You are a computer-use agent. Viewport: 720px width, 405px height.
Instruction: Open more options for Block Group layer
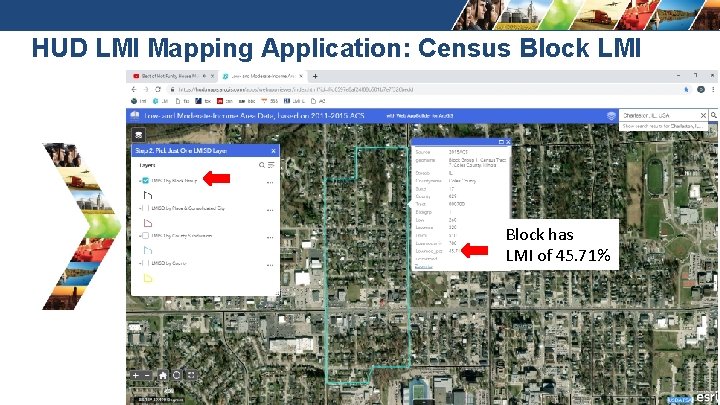tap(270, 182)
